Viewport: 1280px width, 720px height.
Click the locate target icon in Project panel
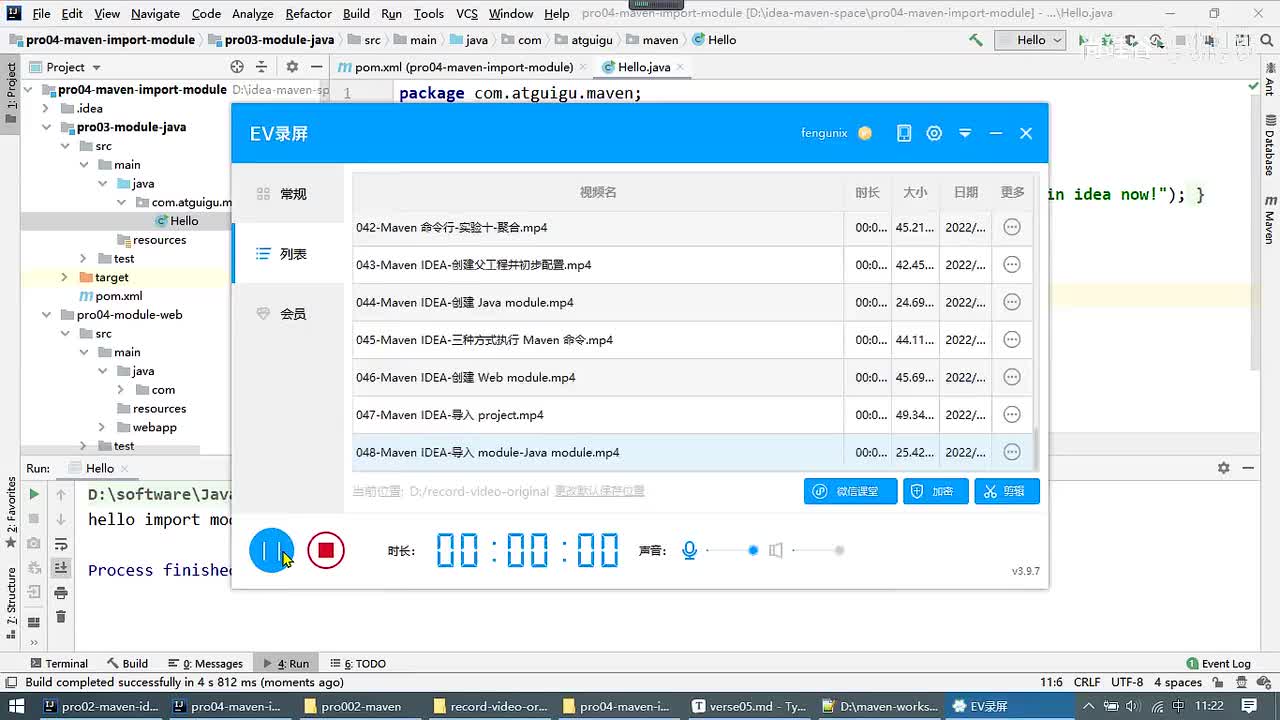[237, 67]
